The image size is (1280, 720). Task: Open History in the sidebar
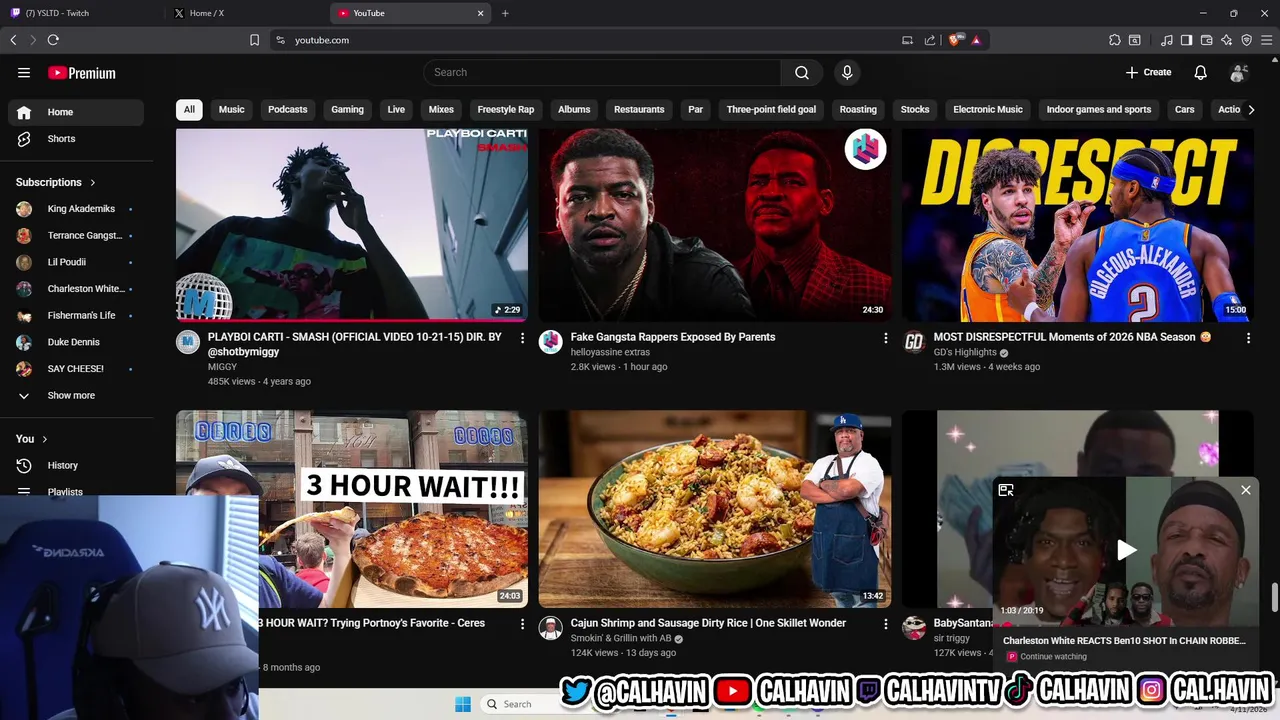[76, 465]
